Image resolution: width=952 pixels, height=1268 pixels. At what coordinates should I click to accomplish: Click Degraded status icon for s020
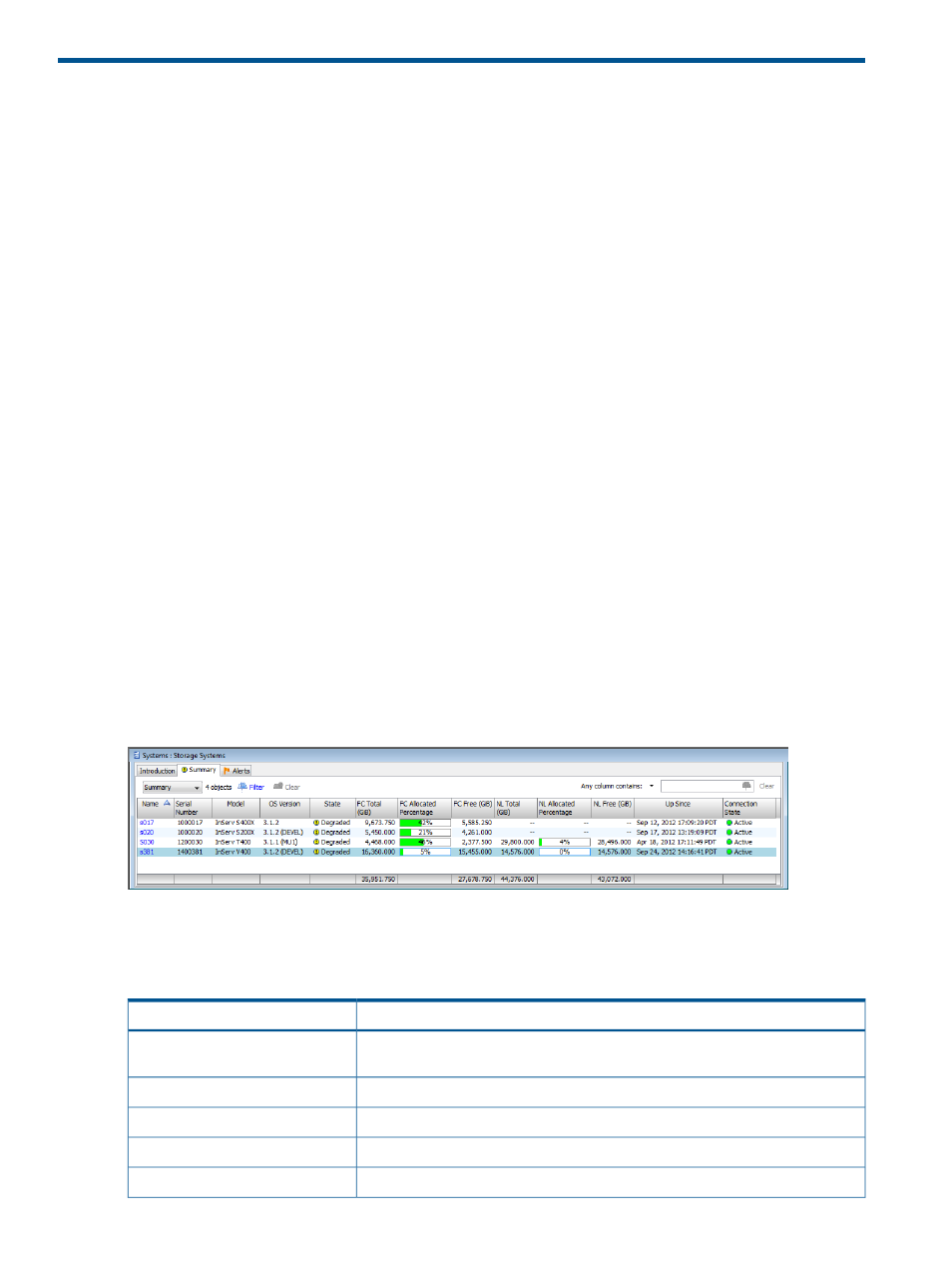click(316, 833)
